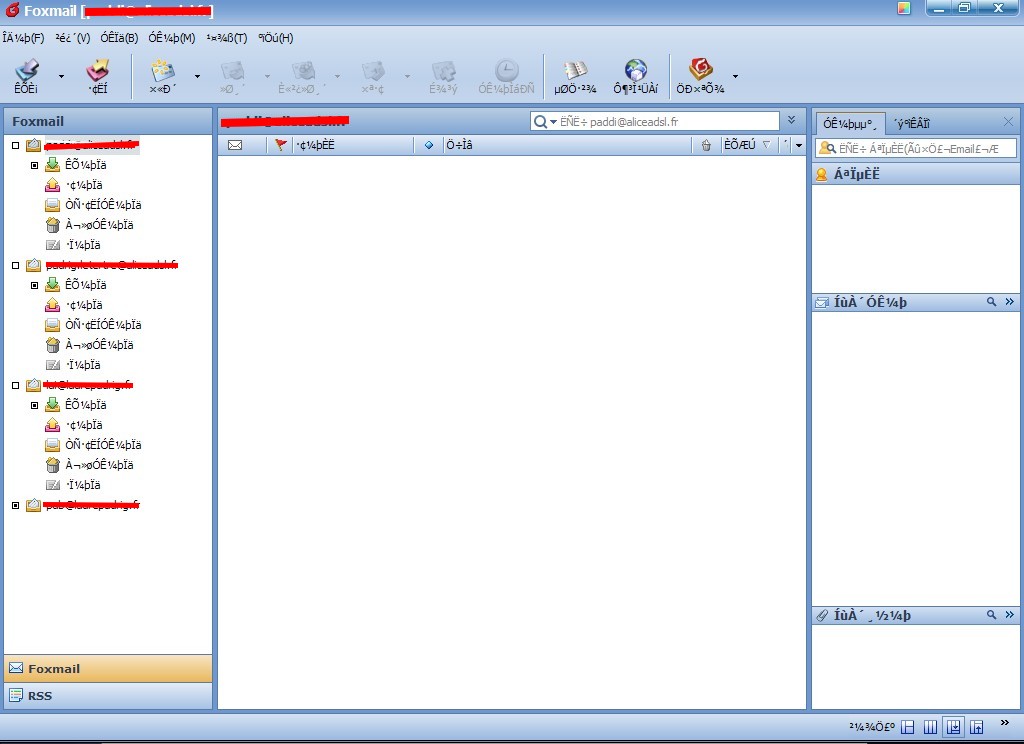
Task: Click the receive mail toolbar icon
Action: (27, 74)
